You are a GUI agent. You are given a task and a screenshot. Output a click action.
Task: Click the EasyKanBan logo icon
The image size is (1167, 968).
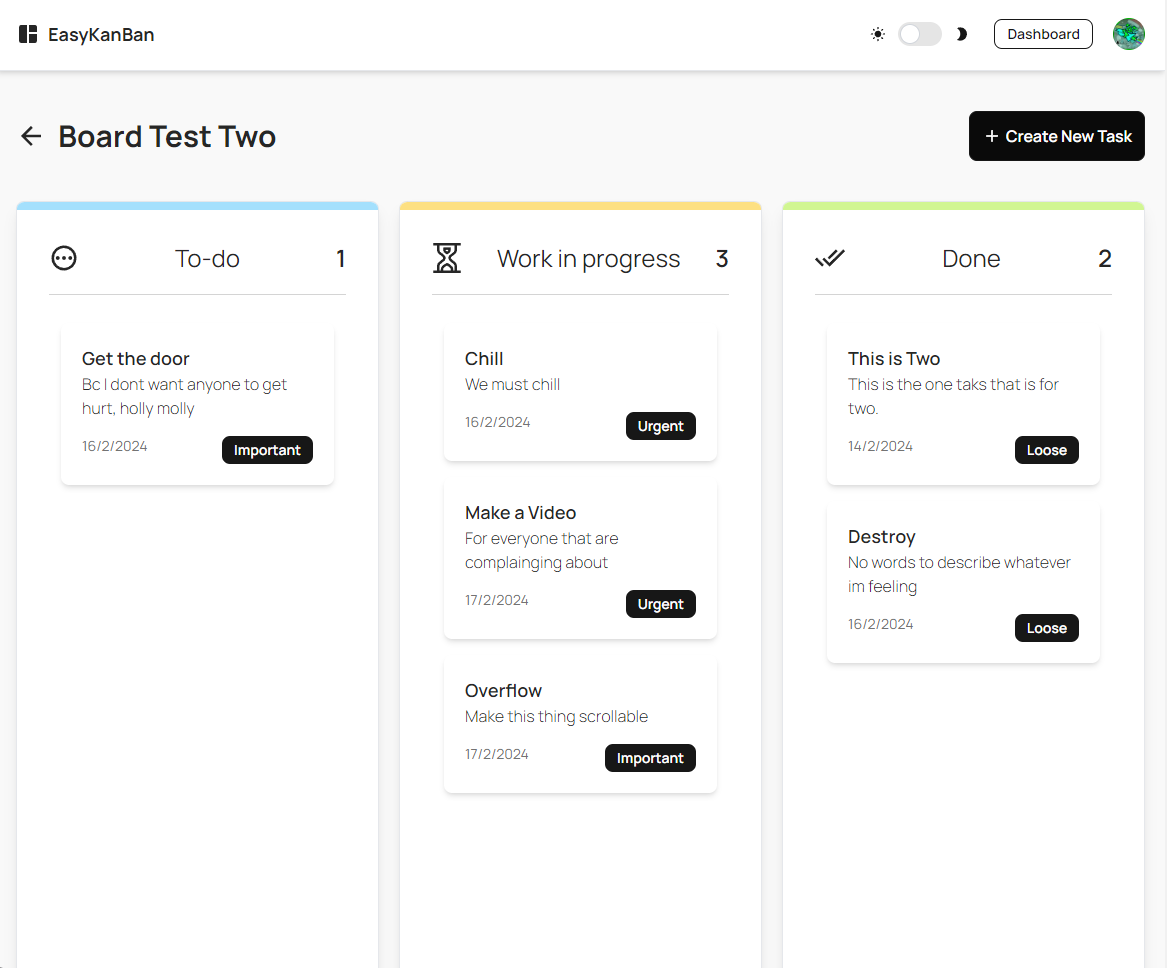28,35
